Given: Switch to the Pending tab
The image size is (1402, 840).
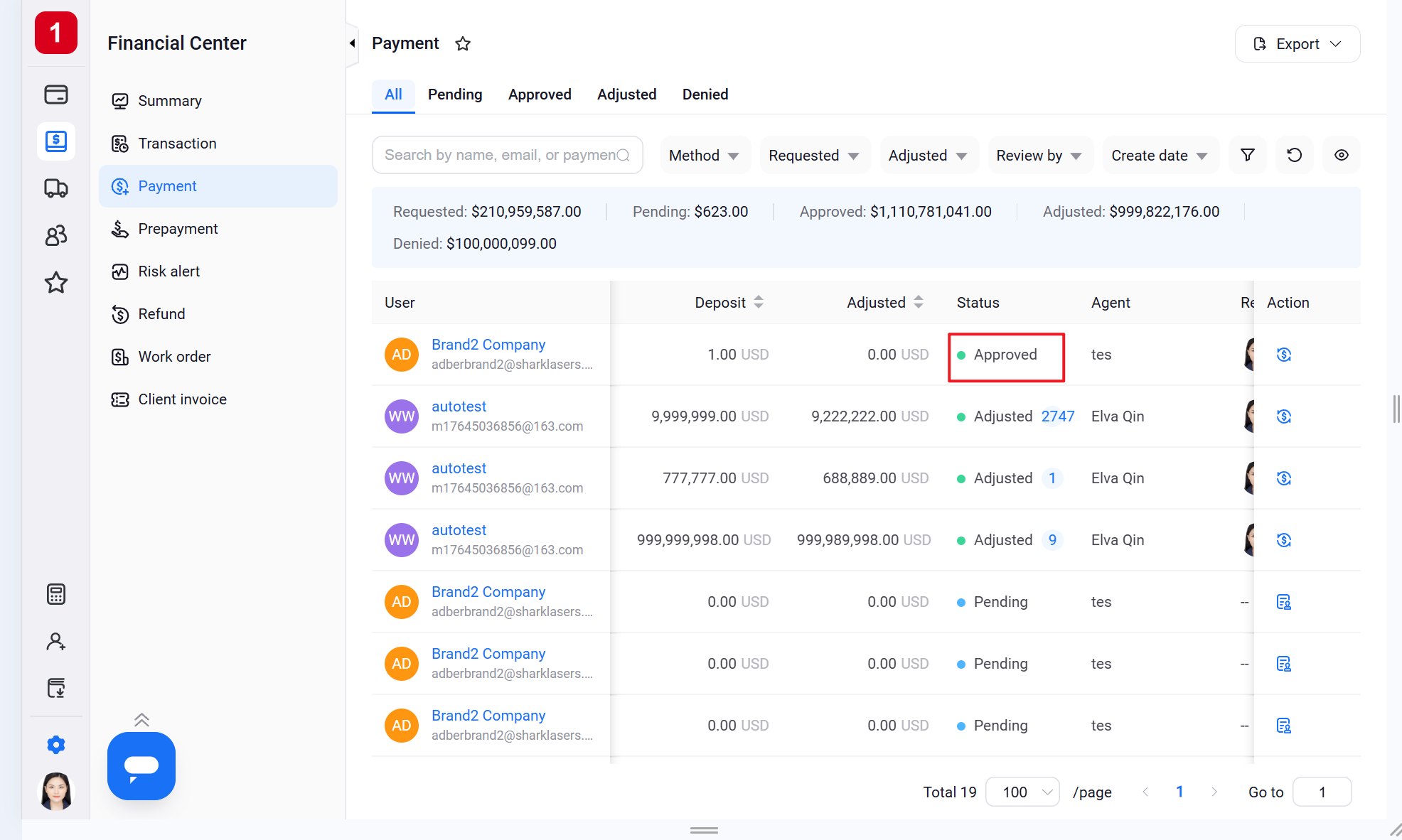Looking at the screenshot, I should pos(455,95).
